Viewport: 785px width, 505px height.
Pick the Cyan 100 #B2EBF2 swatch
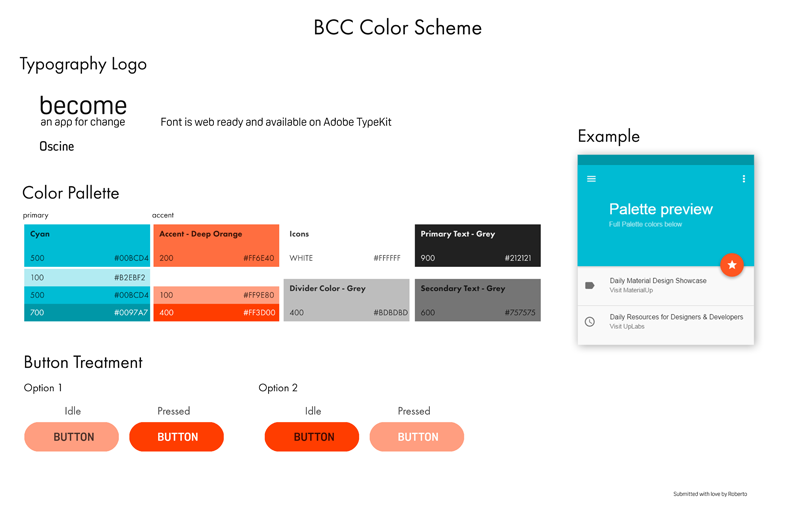87,277
